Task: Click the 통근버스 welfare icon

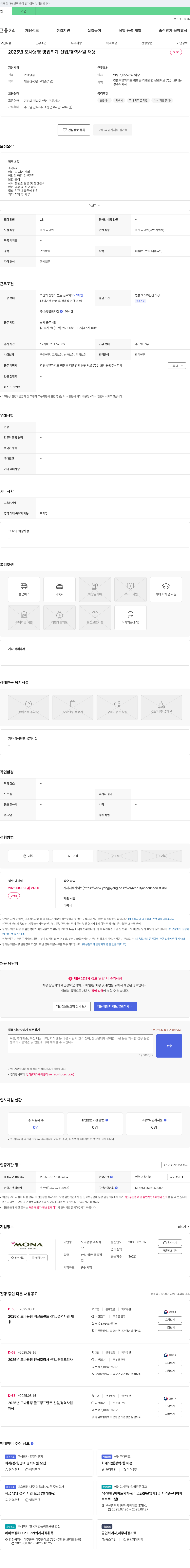Action: click(x=24, y=589)
